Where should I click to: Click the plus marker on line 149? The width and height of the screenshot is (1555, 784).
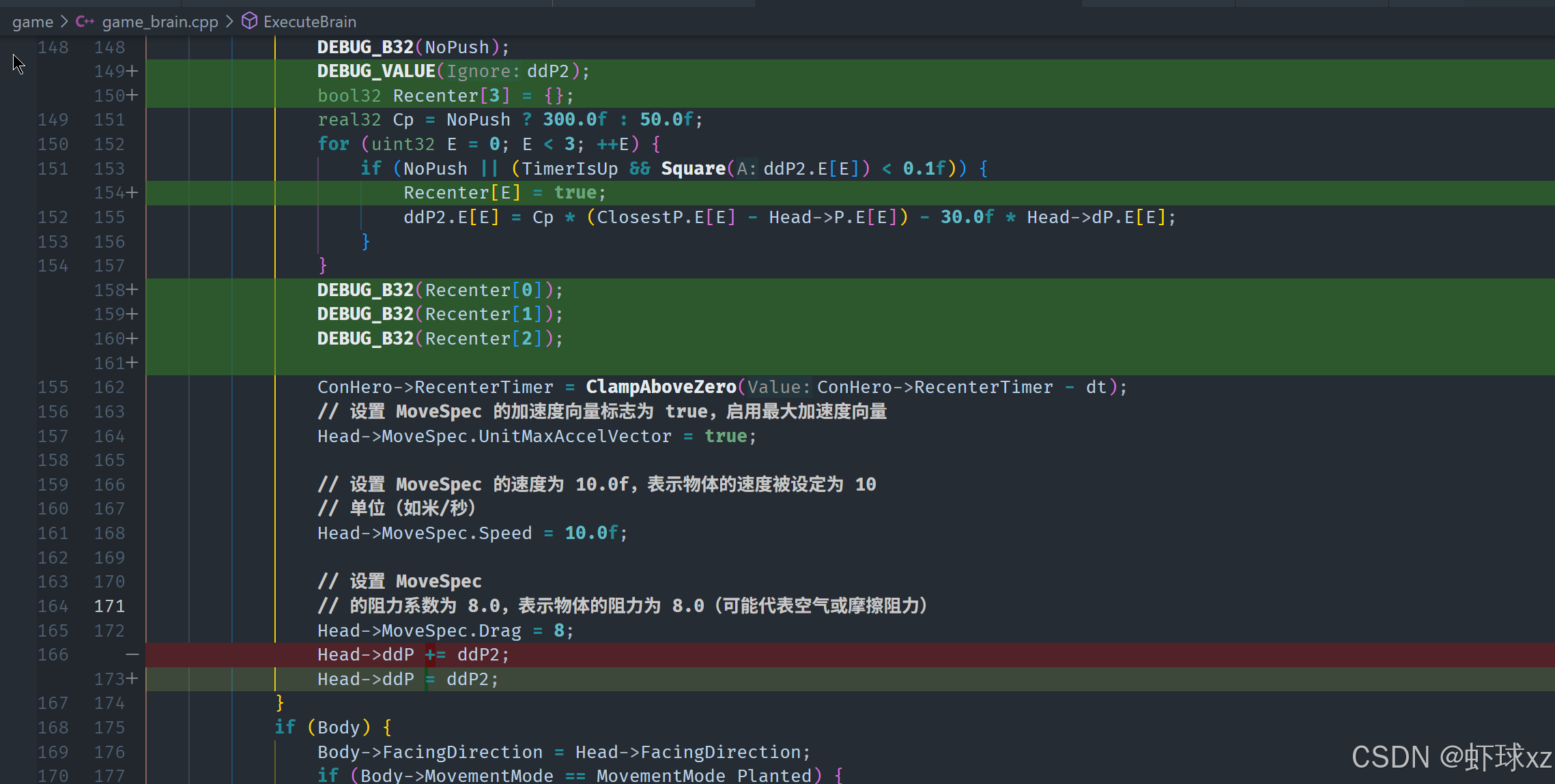(x=132, y=72)
